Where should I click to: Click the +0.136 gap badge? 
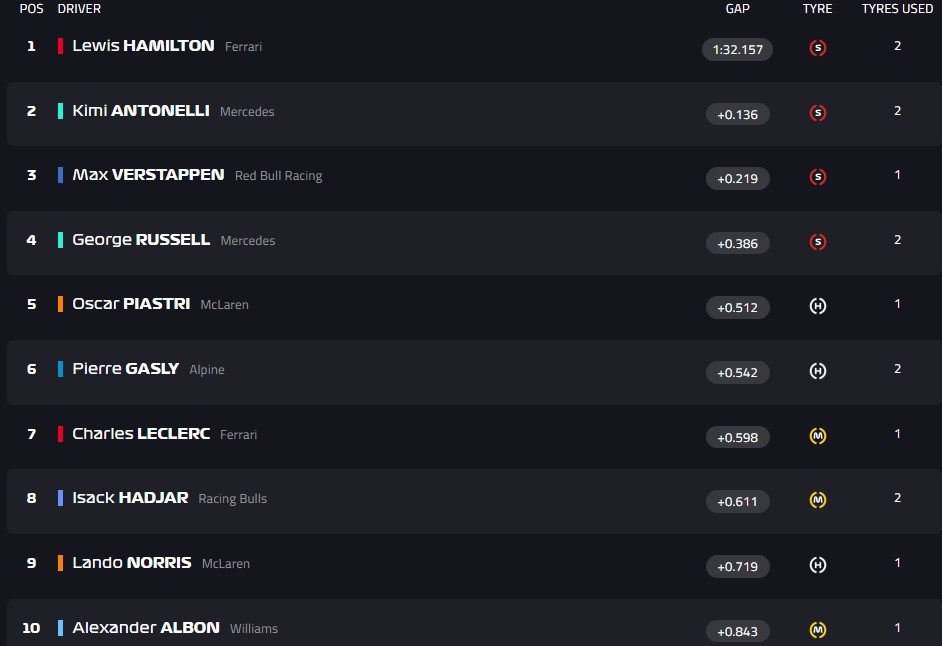[737, 115]
